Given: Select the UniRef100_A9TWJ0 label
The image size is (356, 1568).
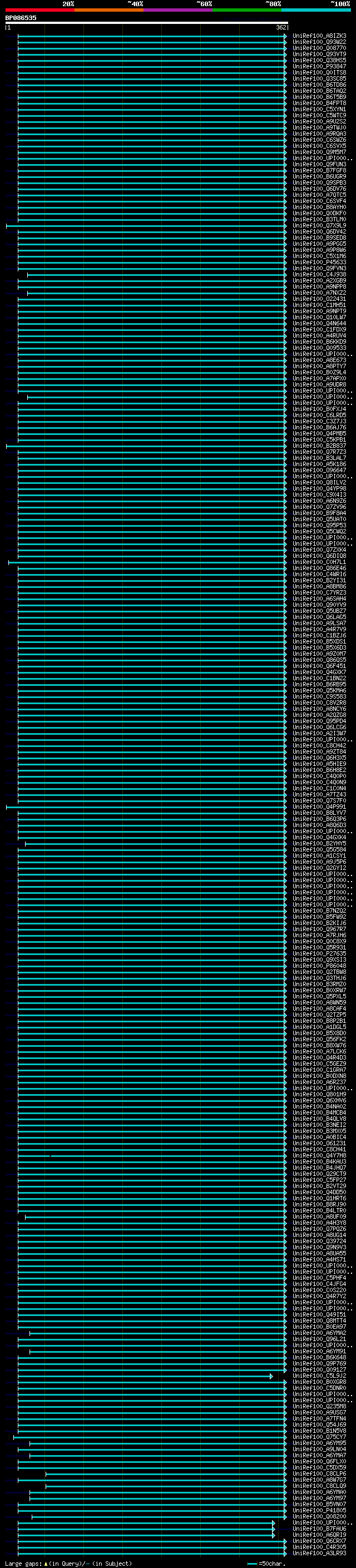Looking at the screenshot, I should pos(319,128).
